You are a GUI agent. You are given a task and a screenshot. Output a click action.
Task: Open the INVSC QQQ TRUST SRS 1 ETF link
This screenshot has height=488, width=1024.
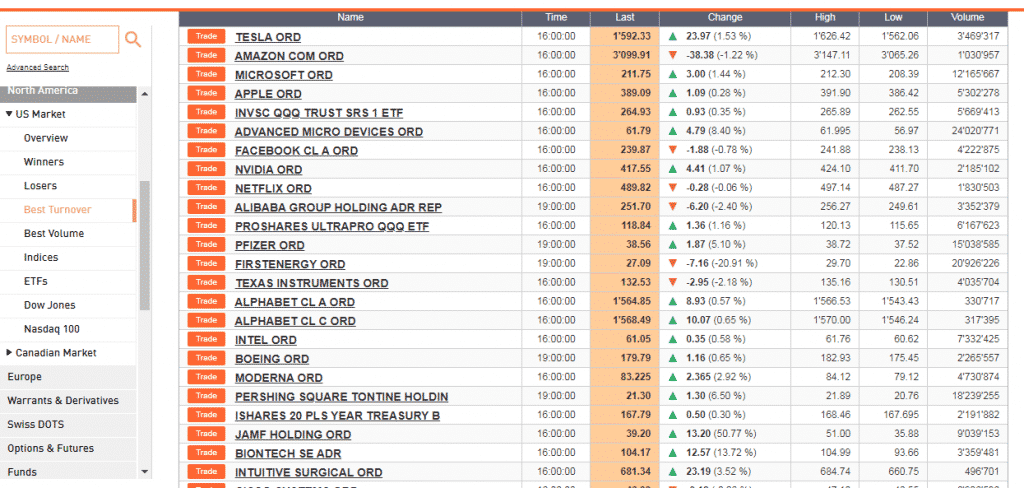(319, 113)
